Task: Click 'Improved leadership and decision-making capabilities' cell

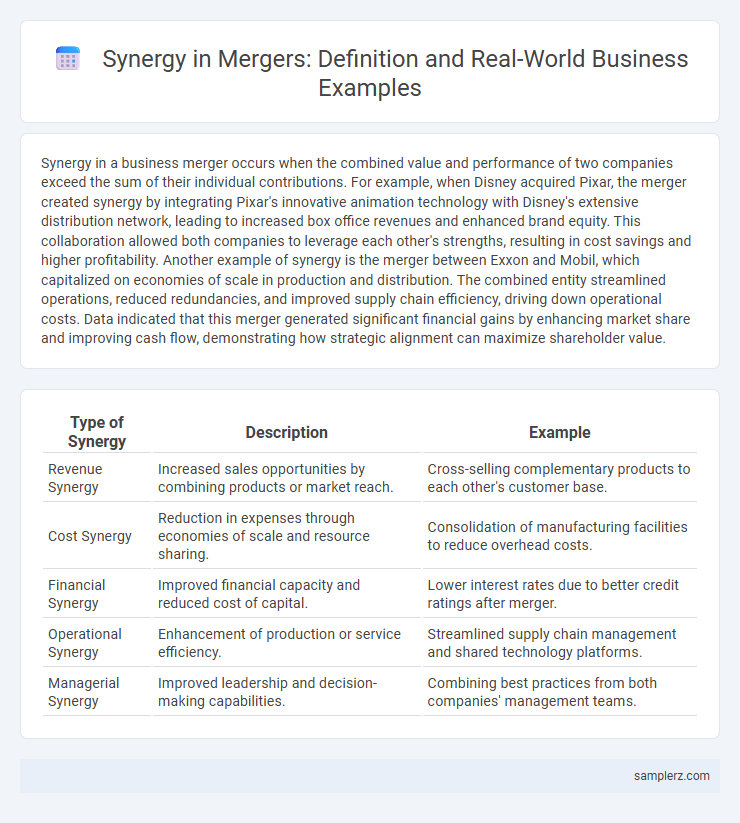Action: 287,692
